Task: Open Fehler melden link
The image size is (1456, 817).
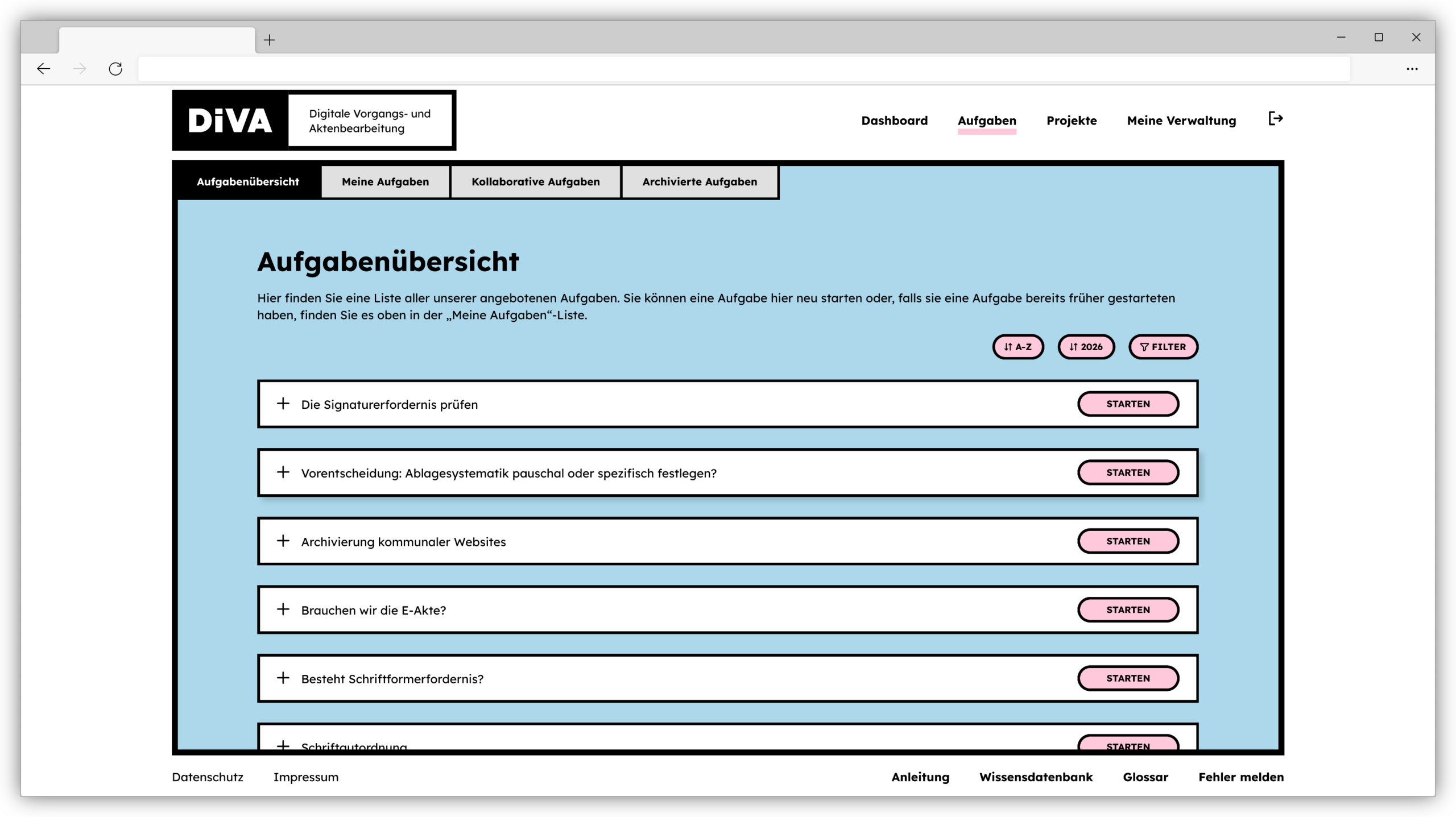Action: click(1240, 777)
